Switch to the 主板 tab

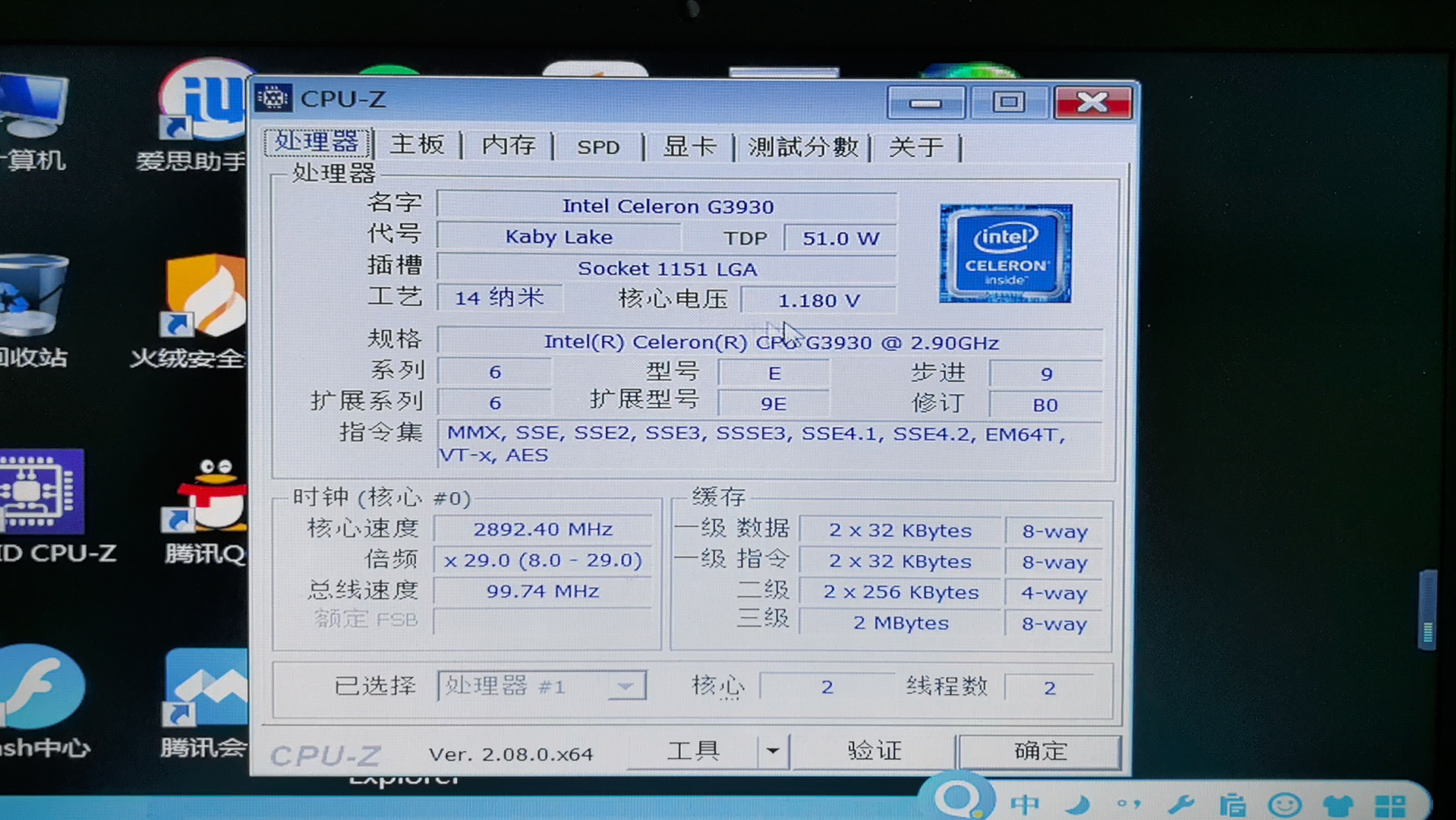417,145
